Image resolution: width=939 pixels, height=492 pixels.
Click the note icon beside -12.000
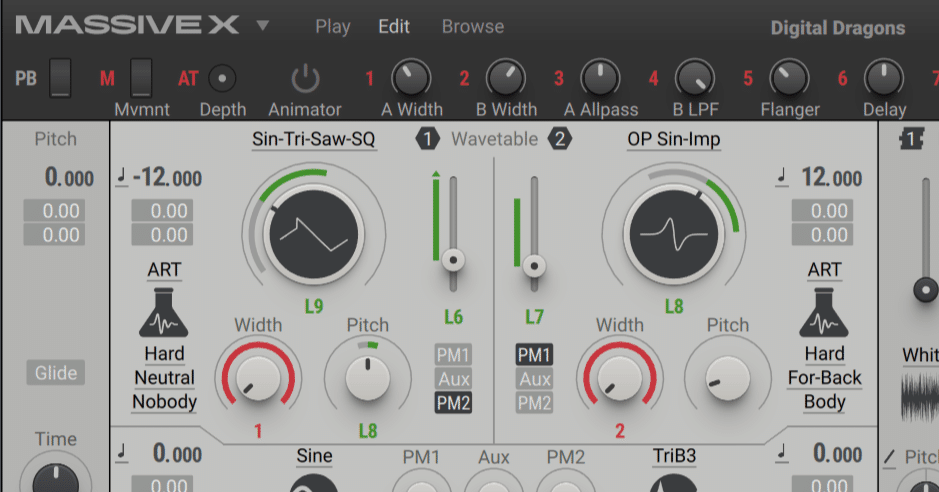(122, 178)
